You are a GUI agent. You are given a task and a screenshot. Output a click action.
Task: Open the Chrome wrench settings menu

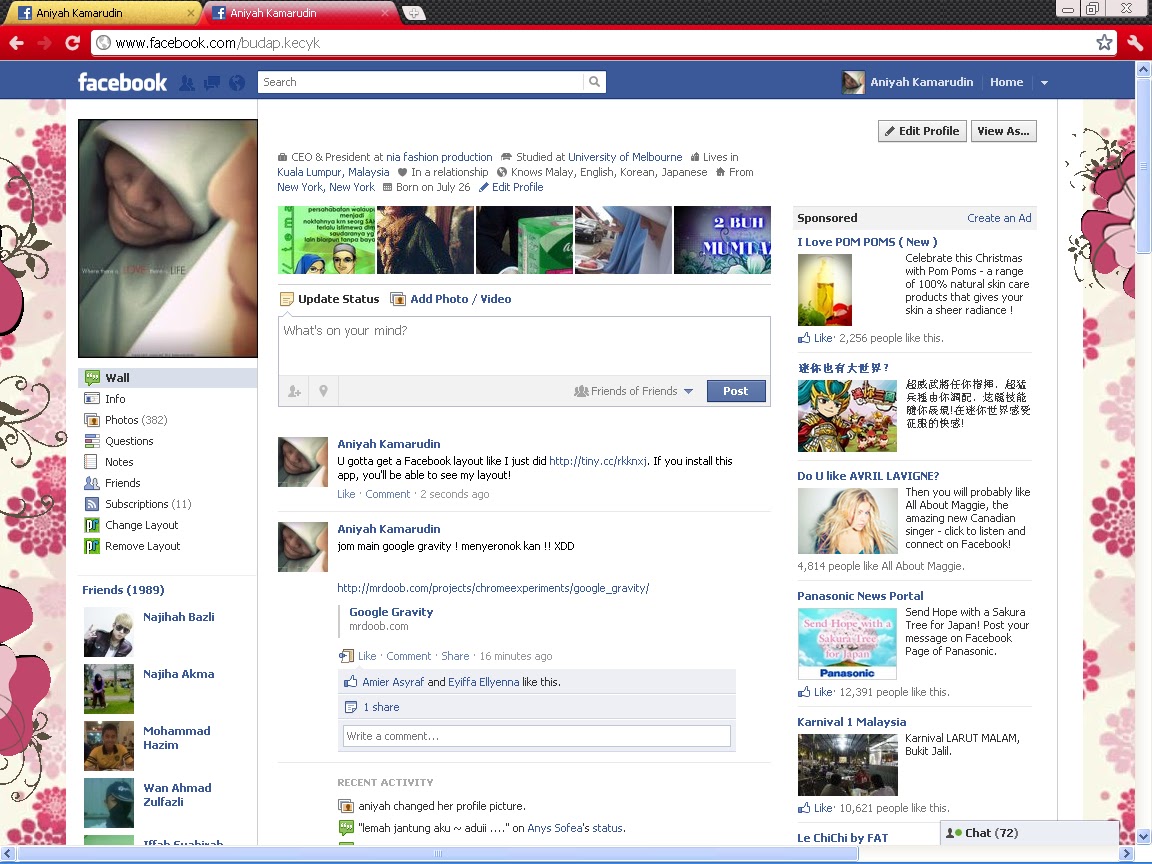pos(1135,43)
